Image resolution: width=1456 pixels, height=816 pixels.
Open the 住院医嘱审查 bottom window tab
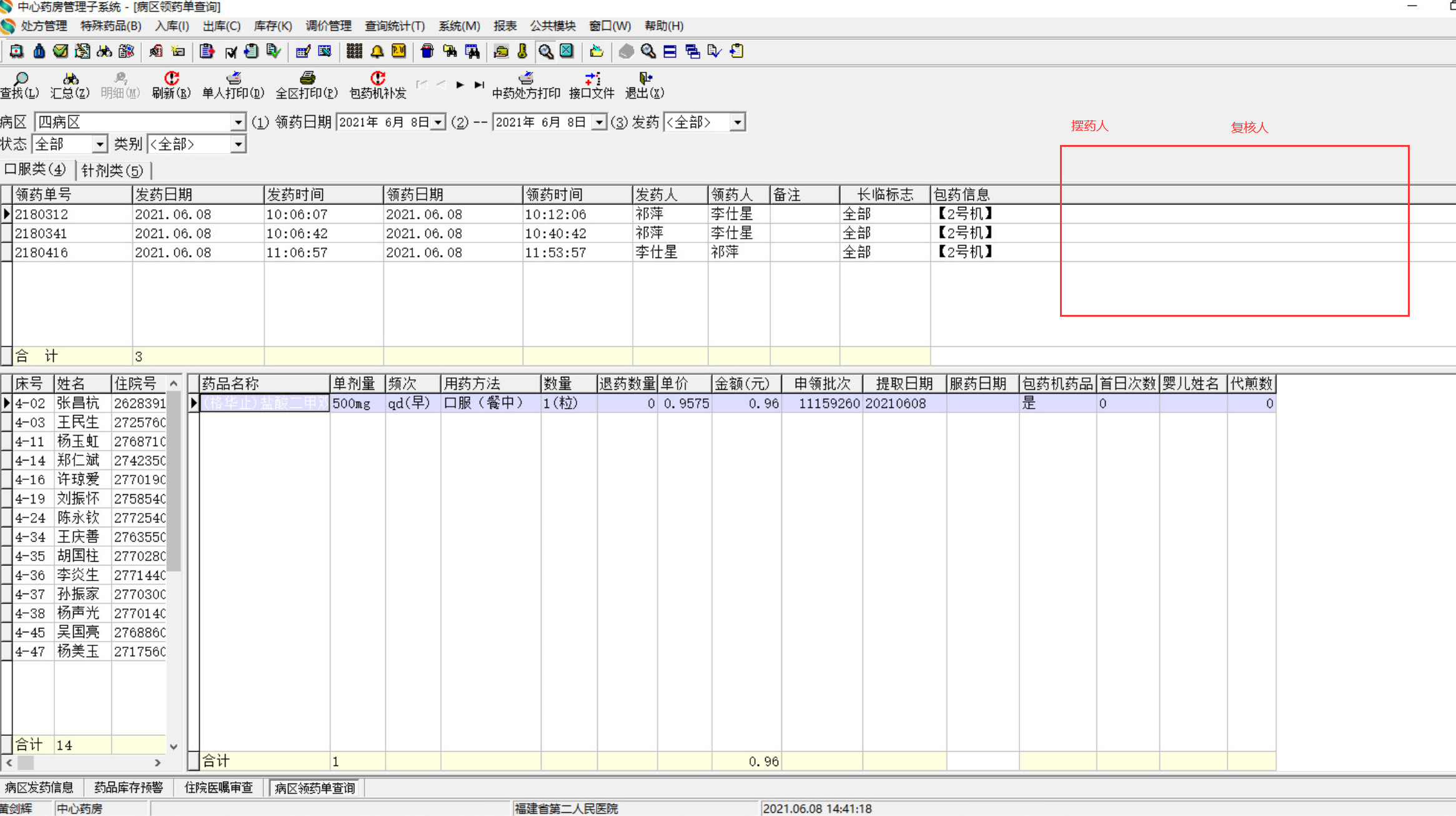click(219, 788)
